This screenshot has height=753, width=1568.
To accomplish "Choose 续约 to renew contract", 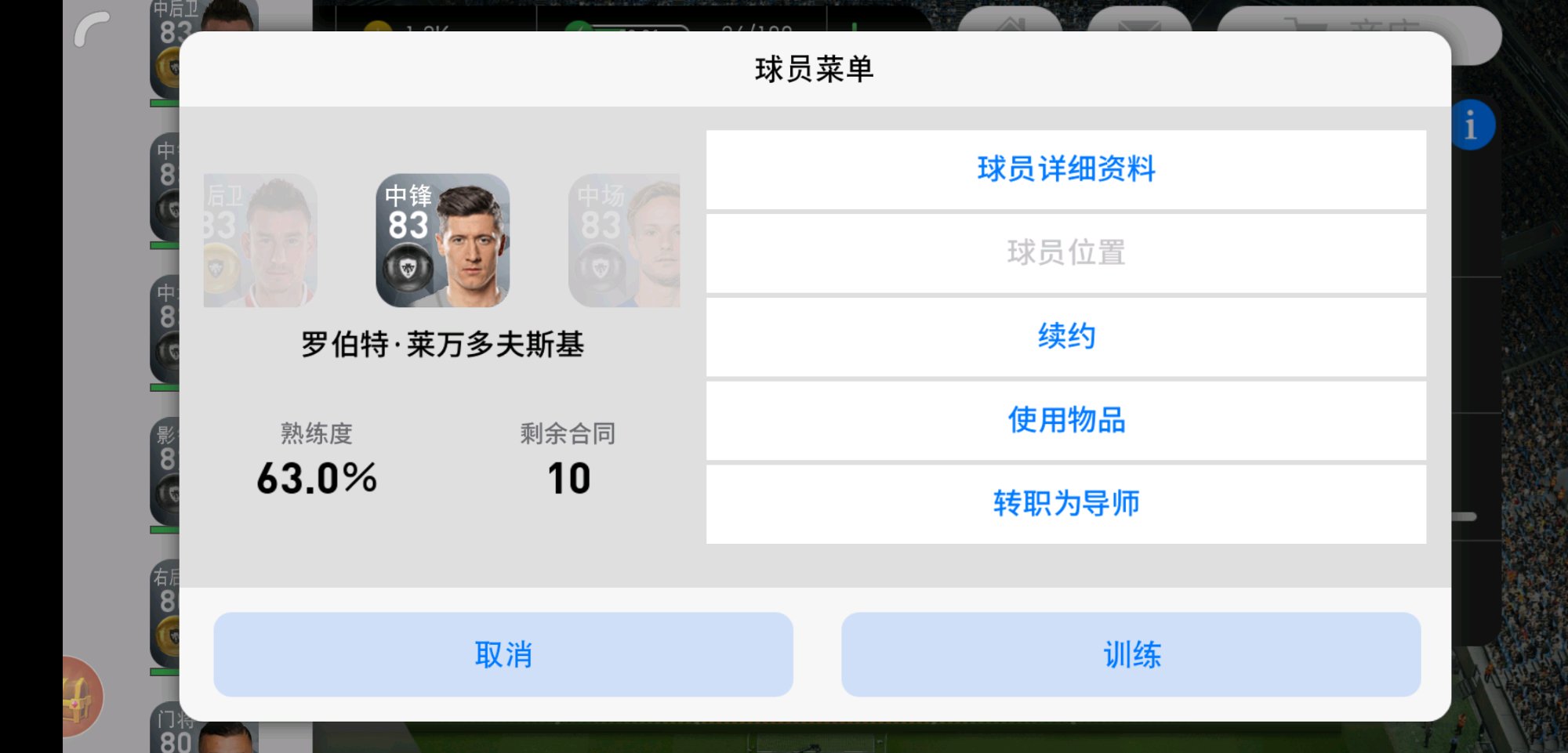I will point(1065,337).
